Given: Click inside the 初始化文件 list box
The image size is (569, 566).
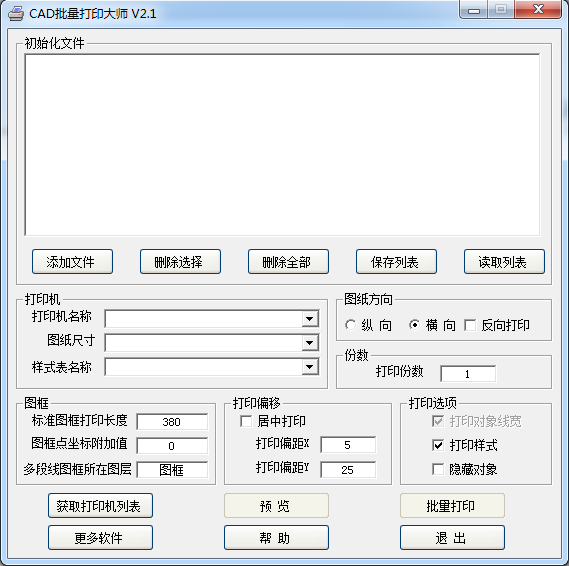Looking at the screenshot, I should [282, 145].
